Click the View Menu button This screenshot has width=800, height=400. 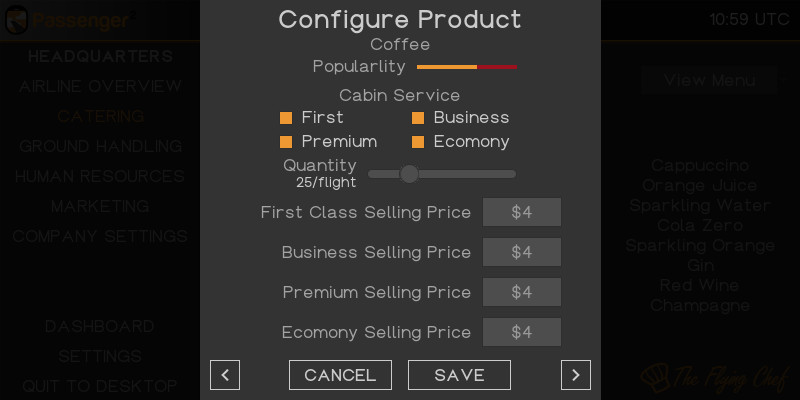coord(710,80)
